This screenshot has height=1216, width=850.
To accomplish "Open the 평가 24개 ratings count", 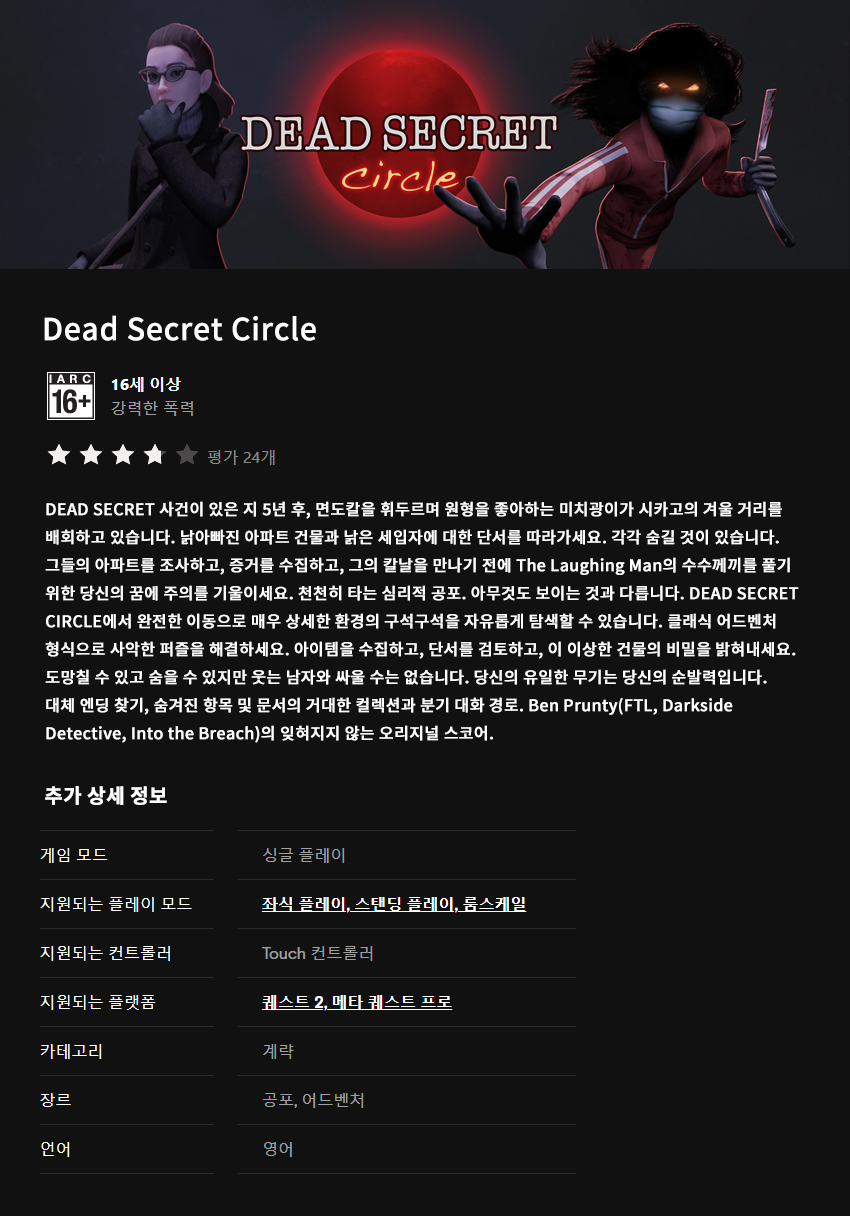I will (241, 457).
